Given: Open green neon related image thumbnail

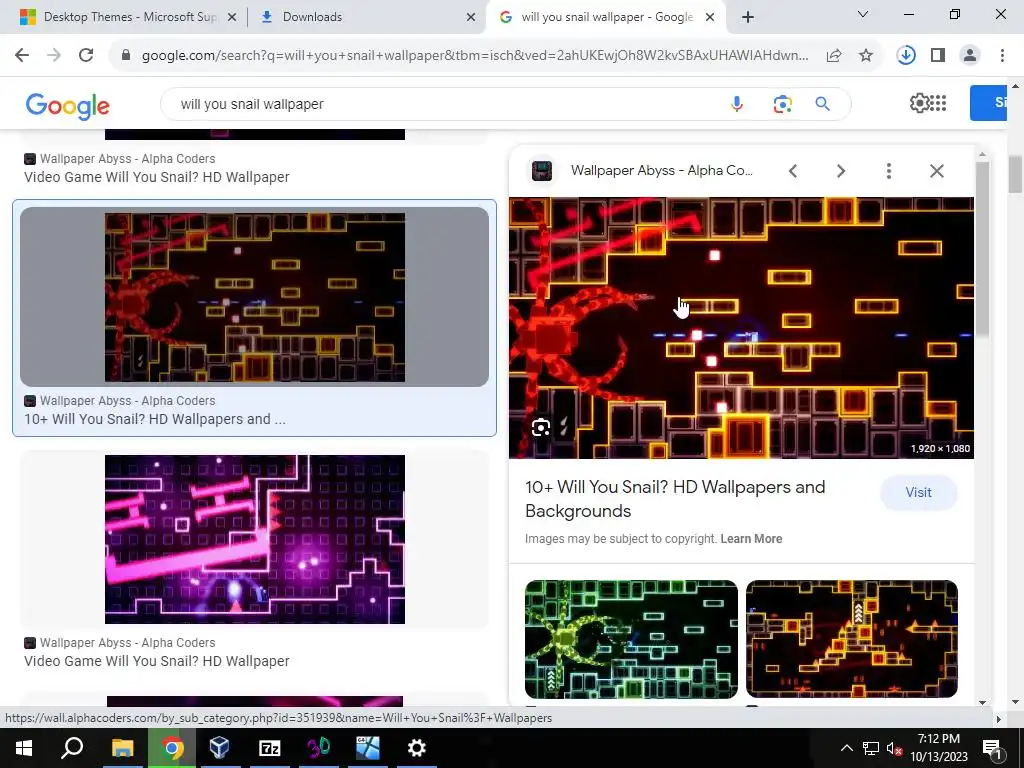Looking at the screenshot, I should click(631, 639).
